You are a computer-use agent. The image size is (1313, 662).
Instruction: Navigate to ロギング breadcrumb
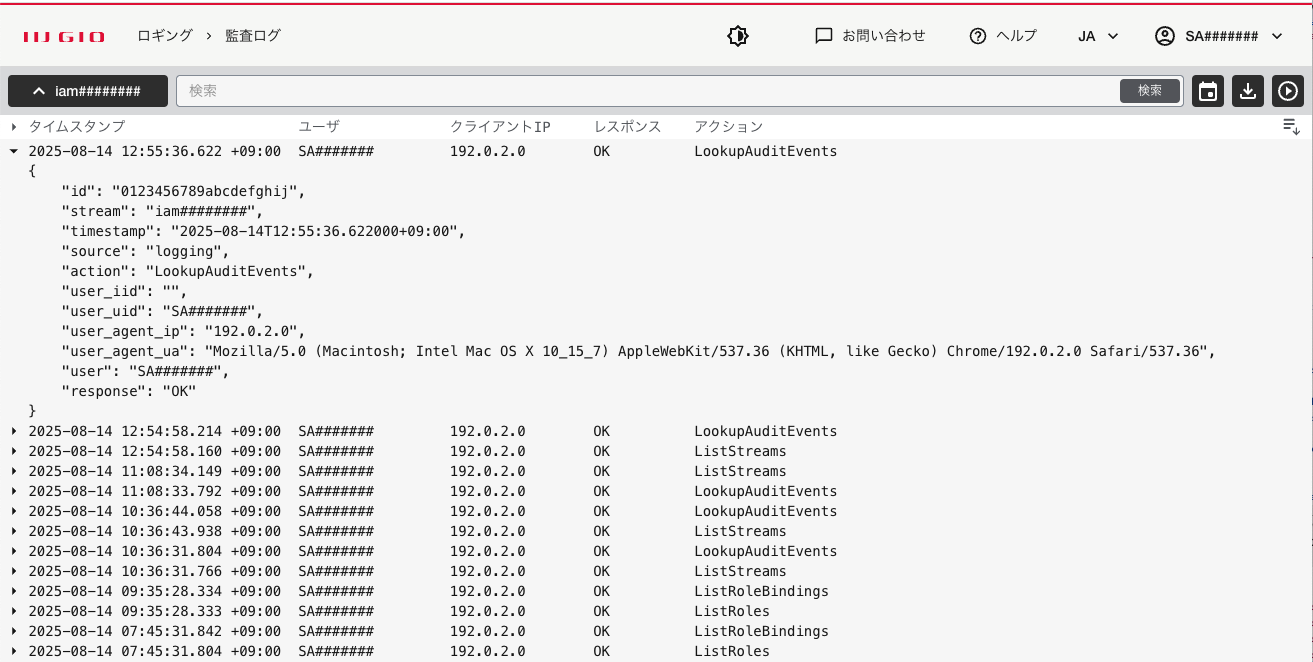click(165, 36)
